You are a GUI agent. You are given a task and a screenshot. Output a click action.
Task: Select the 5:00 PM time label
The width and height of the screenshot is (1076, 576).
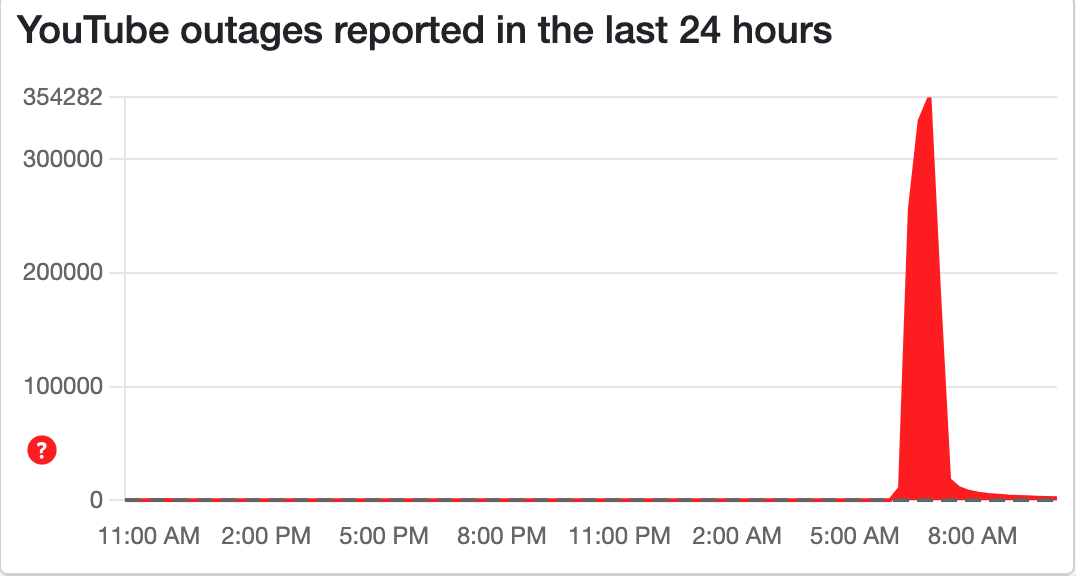tap(383, 537)
